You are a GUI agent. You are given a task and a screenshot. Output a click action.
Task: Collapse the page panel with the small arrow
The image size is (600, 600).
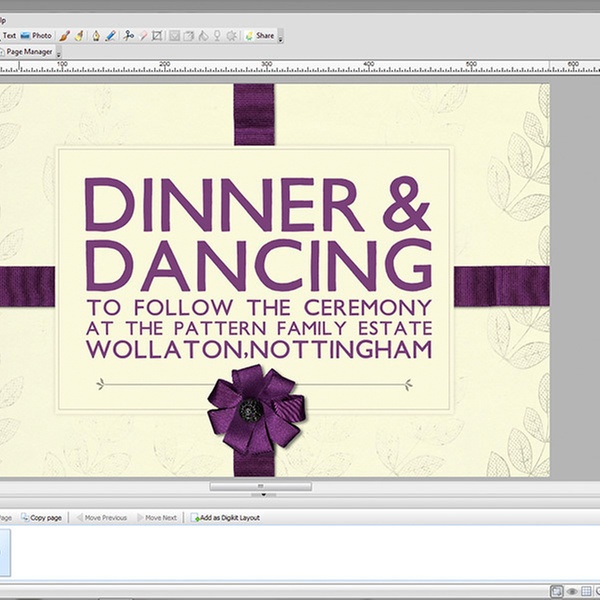coord(262,495)
